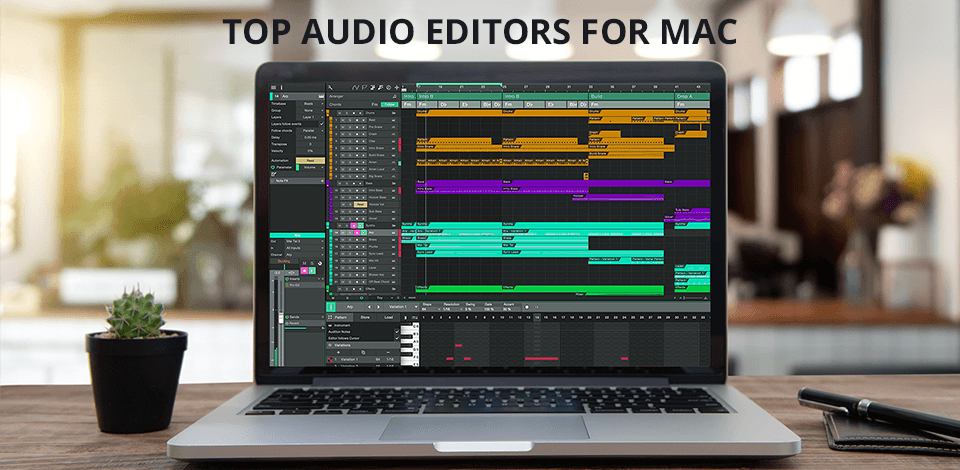The image size is (960, 470).
Task: Expand the Variations section header
Action: 363,345
